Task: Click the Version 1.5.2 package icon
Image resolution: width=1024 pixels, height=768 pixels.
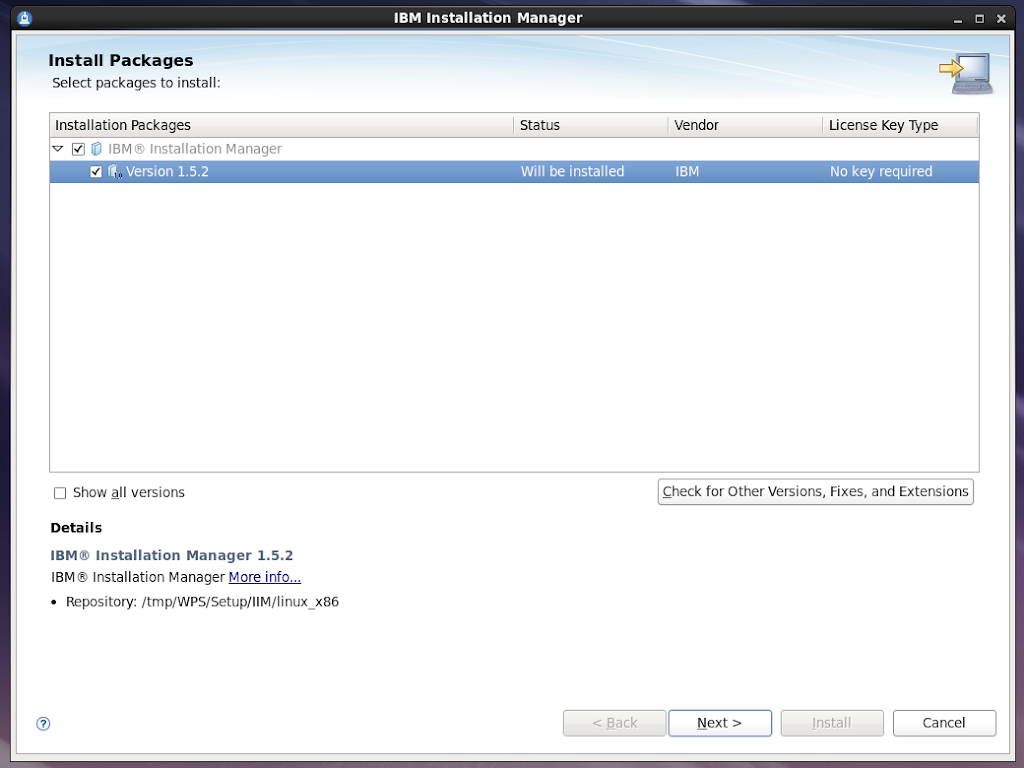Action: [114, 172]
